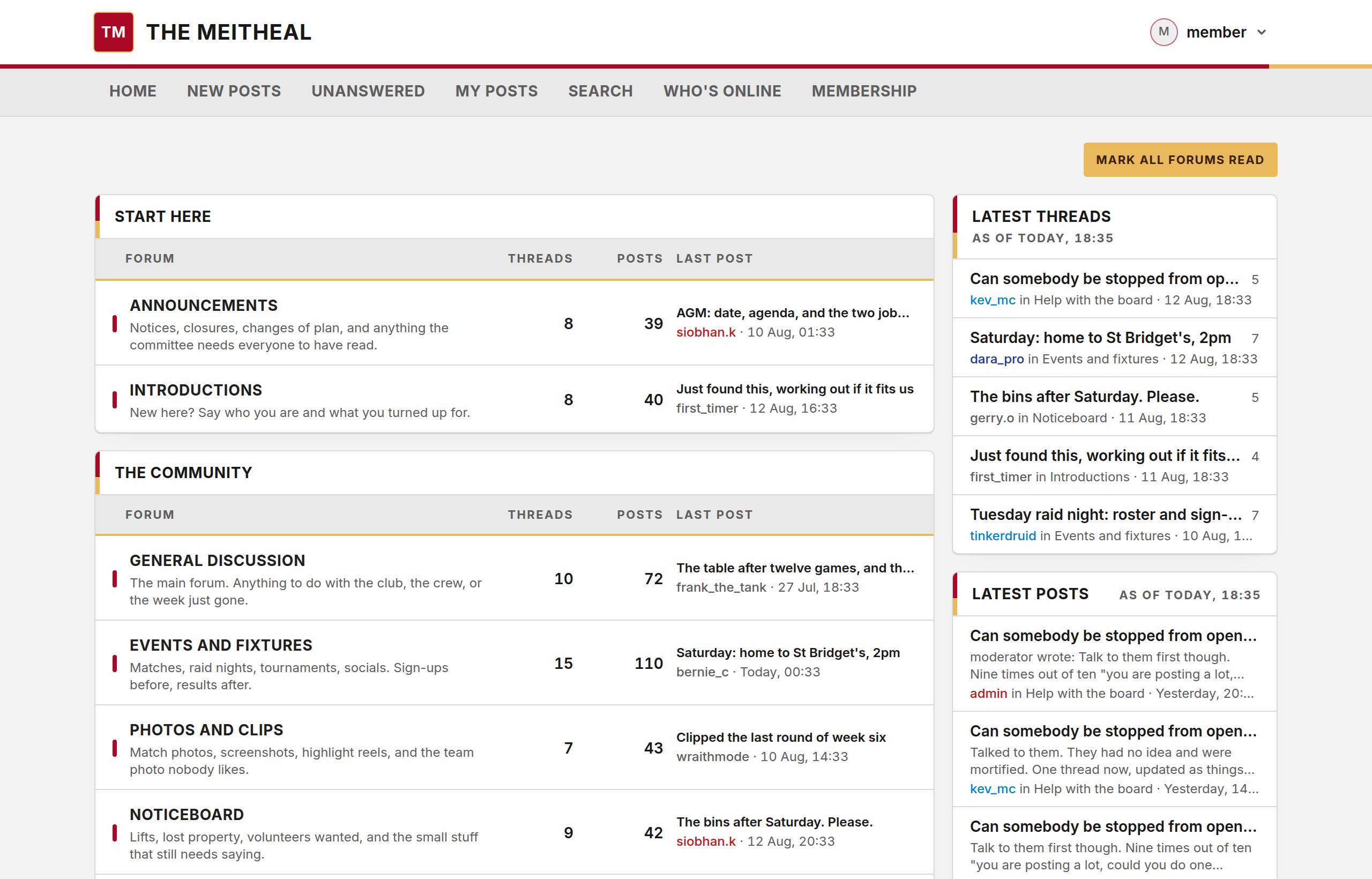
Task: Open admin profile in Latest Posts
Action: (x=988, y=694)
